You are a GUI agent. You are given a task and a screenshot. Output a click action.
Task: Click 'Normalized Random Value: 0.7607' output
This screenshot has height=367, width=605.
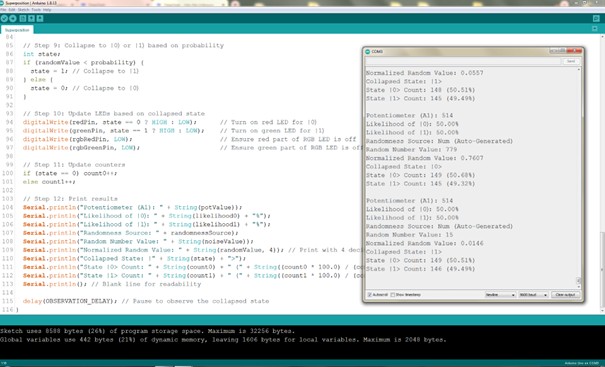tap(424, 158)
